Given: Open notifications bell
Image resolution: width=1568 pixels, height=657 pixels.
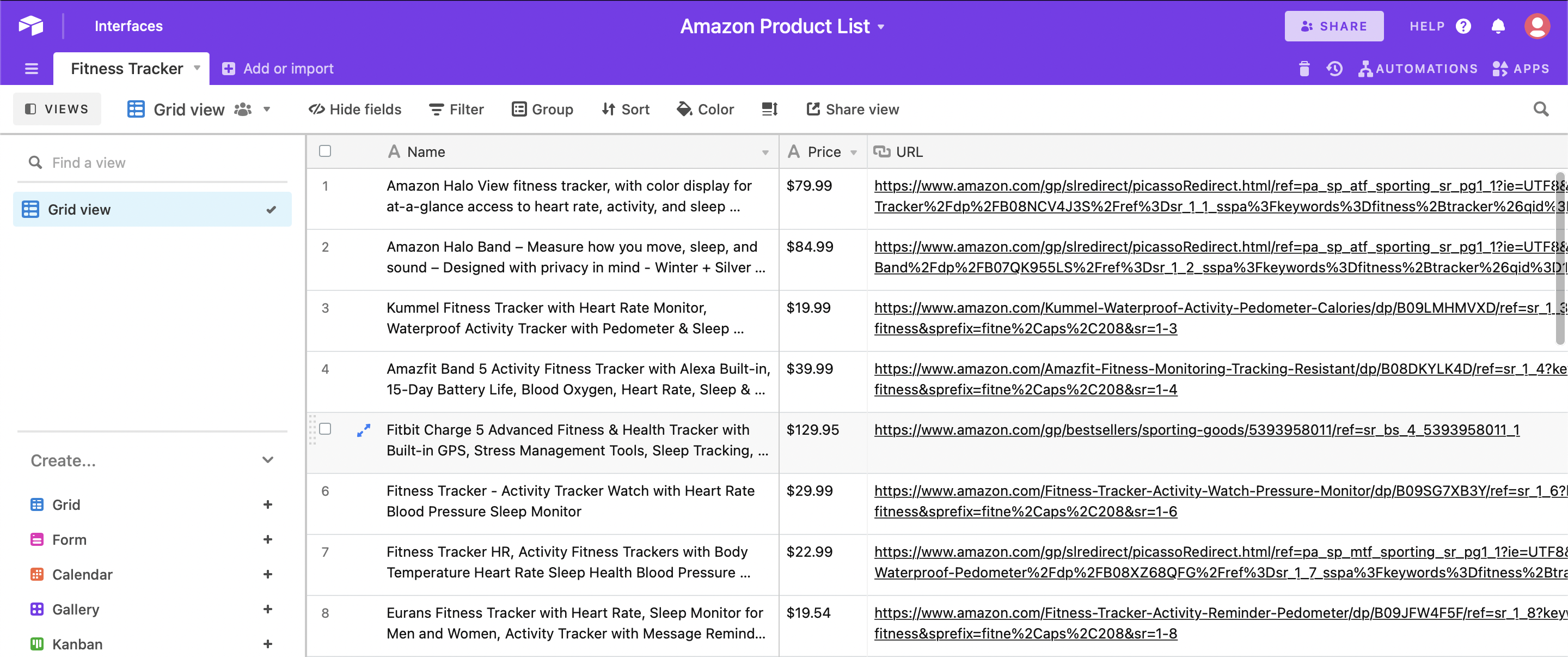Looking at the screenshot, I should (1498, 26).
